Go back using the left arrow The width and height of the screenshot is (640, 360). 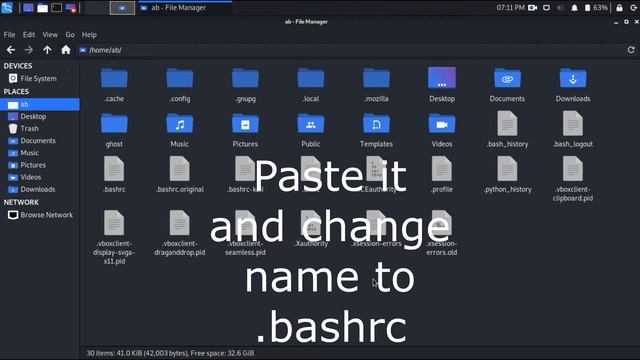pyautogui.click(x=11, y=50)
